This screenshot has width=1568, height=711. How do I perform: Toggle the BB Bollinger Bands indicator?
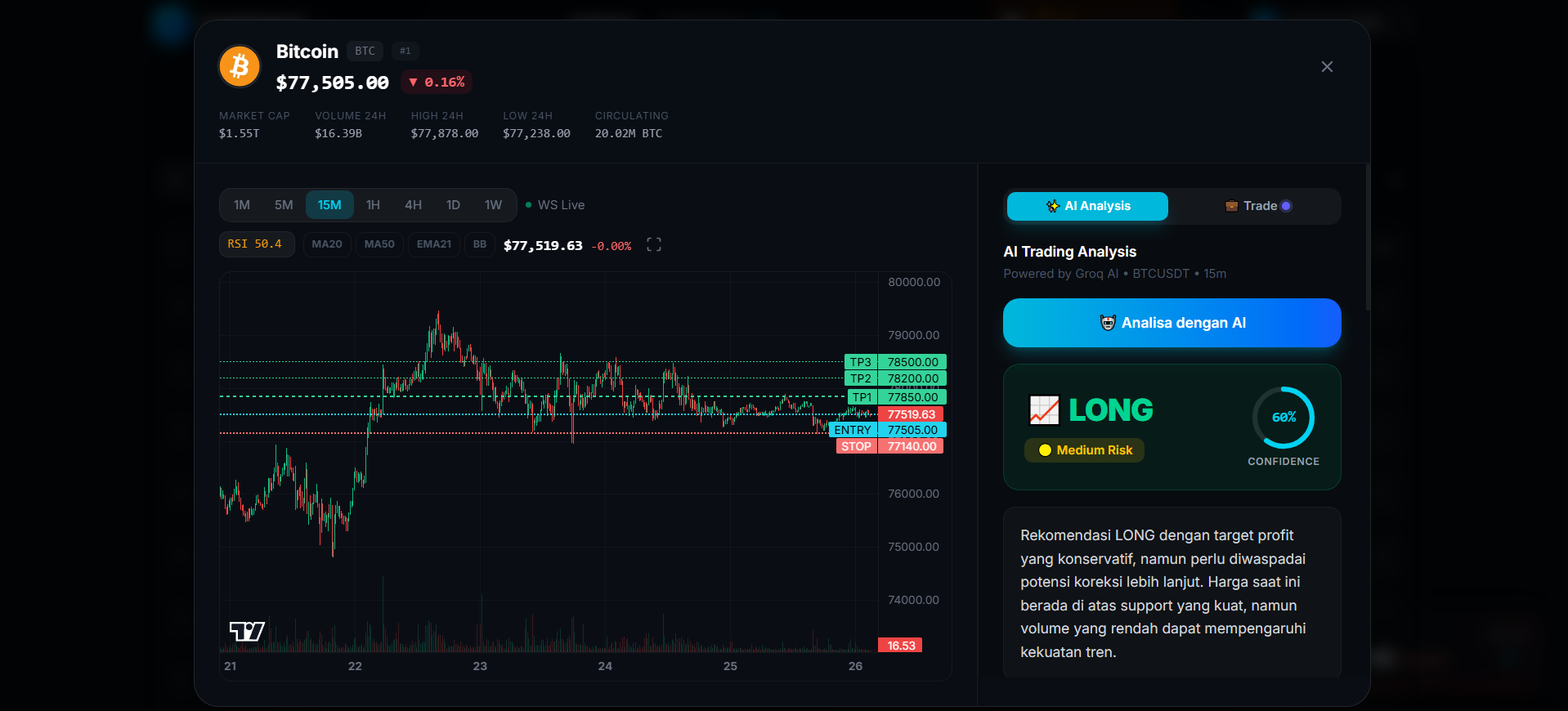(x=480, y=244)
